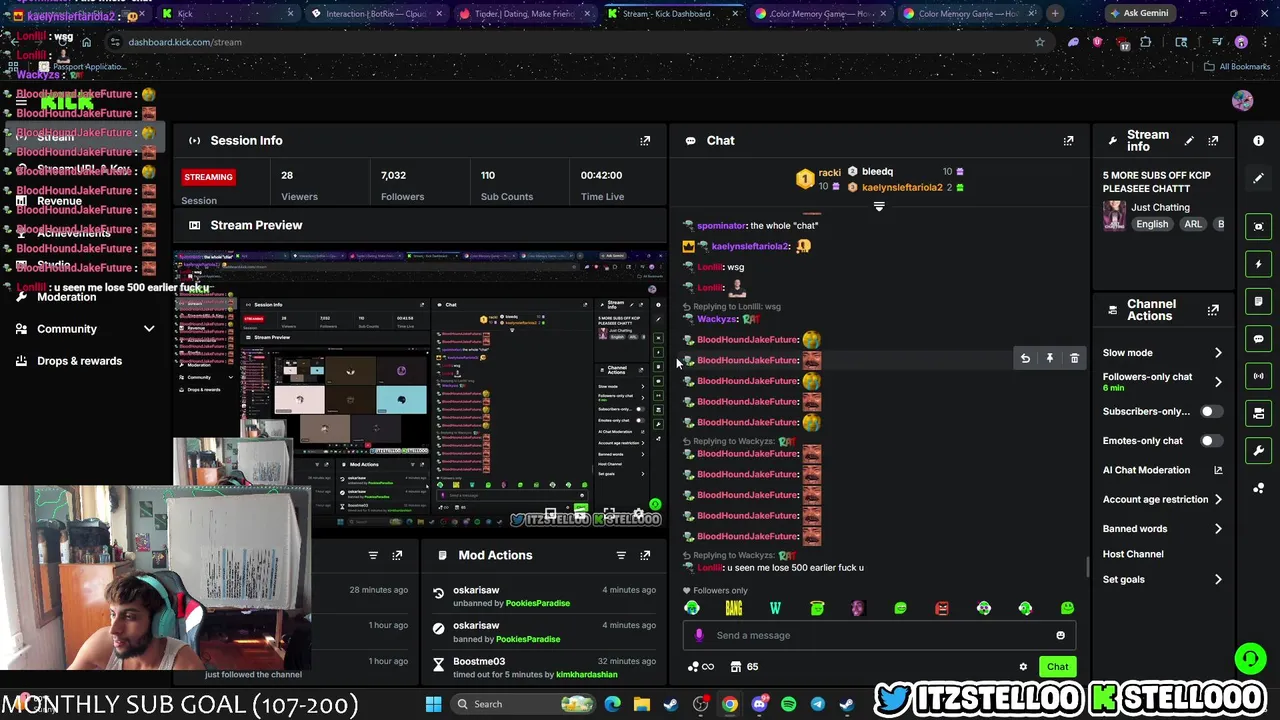Screen dimensions: 1280x720
Task: Open Drops & rewards in sidebar
Action: (x=79, y=361)
